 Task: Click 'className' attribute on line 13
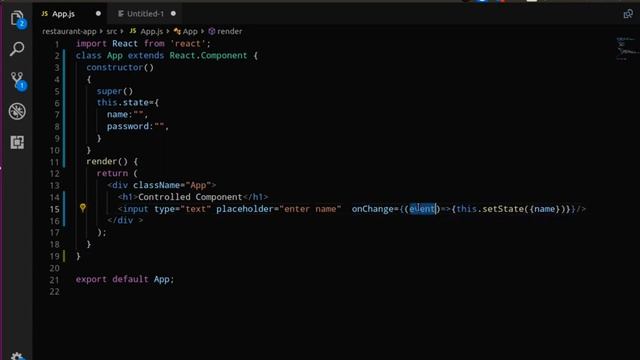pos(156,185)
